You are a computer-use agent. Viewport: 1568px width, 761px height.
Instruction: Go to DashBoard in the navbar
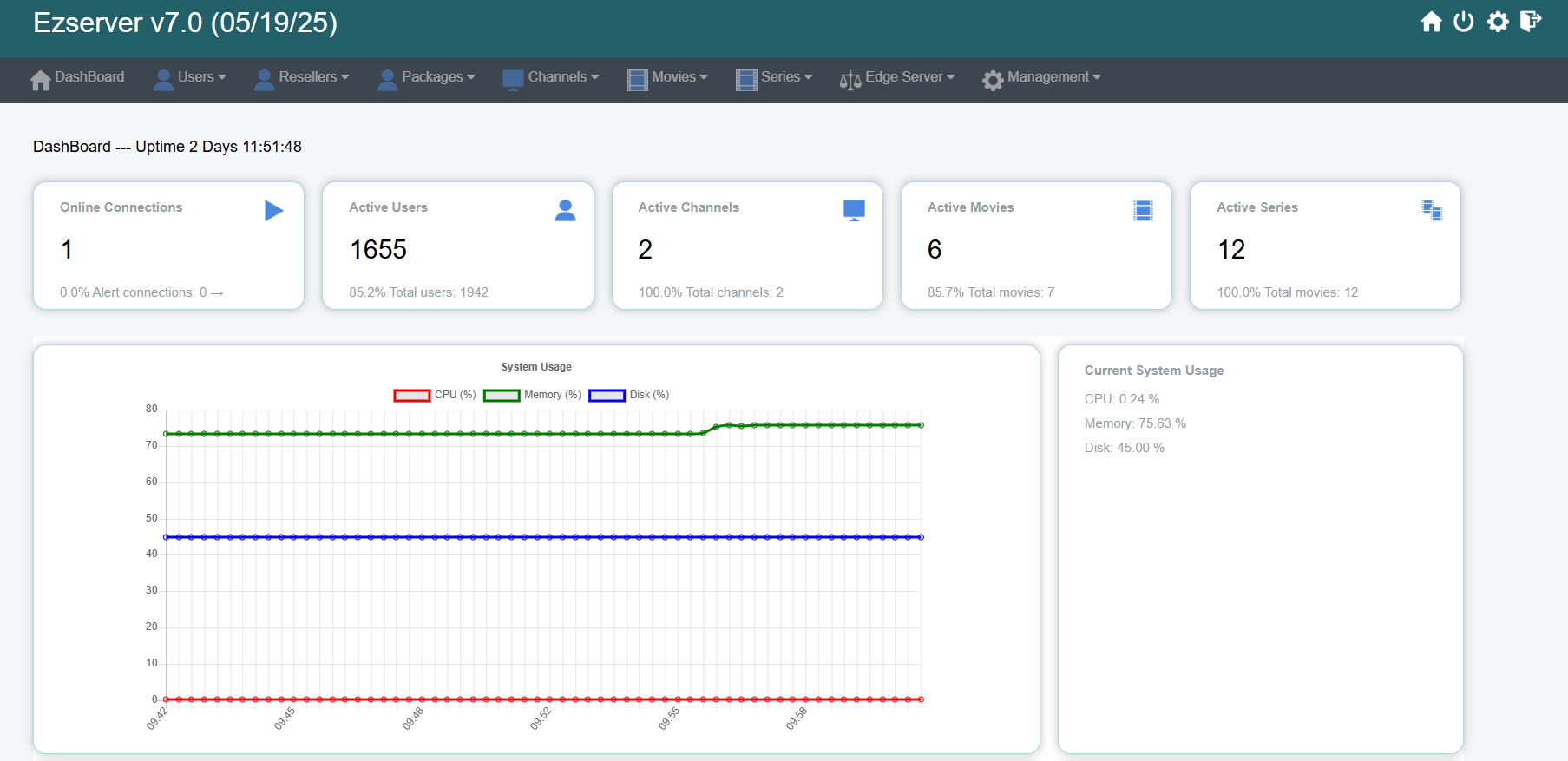tap(77, 77)
